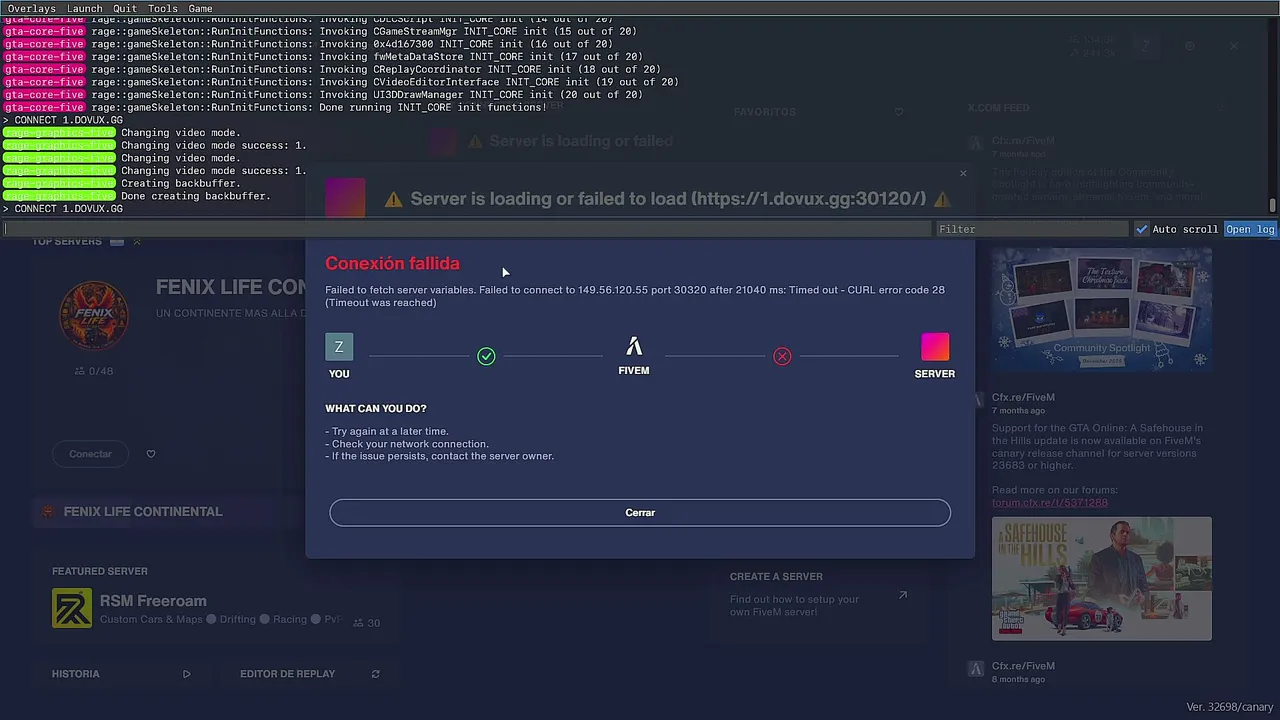Open the Safehouse in the Hills image
Screen dimensions: 1280x720
[1101, 578]
